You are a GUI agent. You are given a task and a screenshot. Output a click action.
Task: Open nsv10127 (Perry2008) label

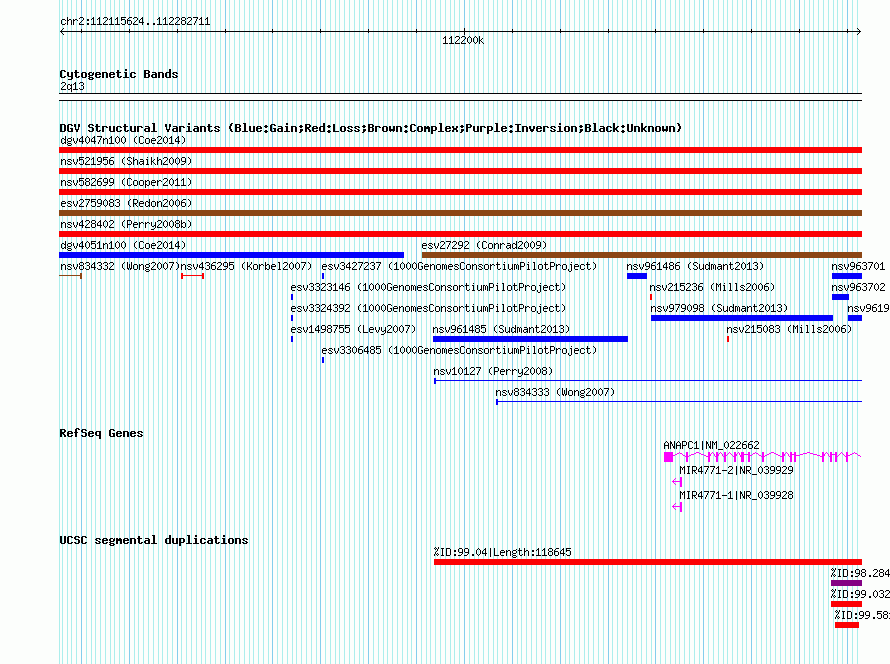click(x=493, y=371)
